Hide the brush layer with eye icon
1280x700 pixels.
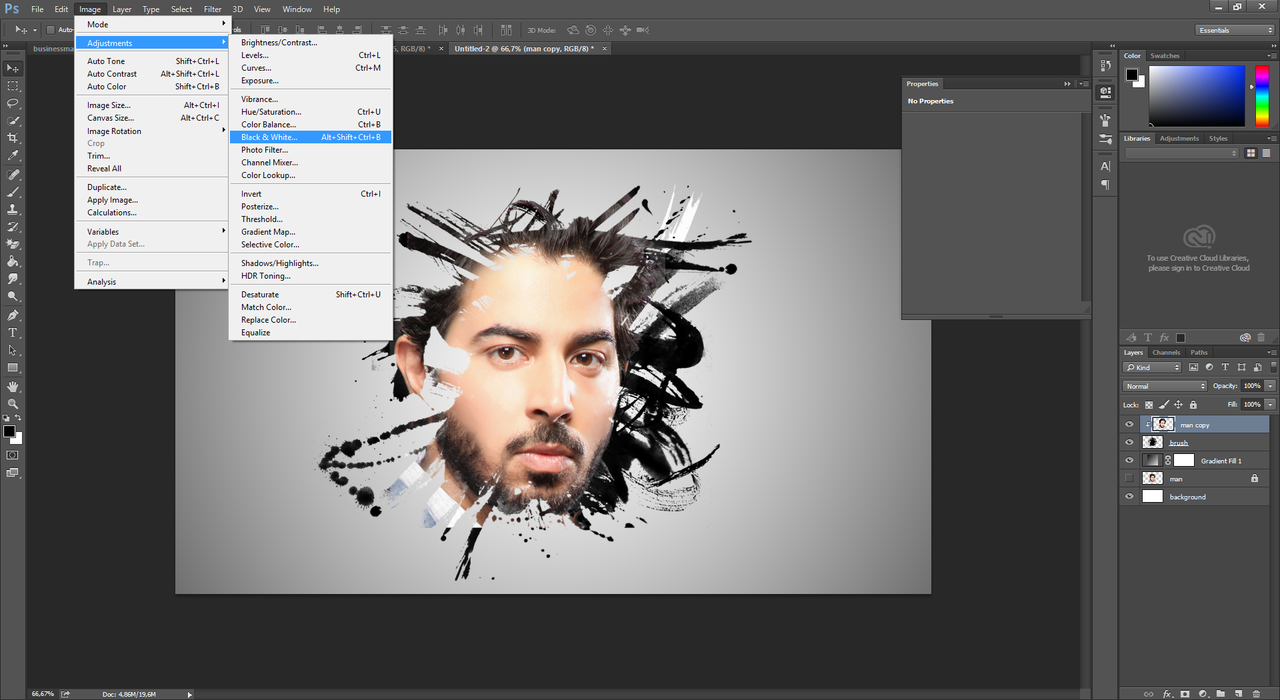1130,442
